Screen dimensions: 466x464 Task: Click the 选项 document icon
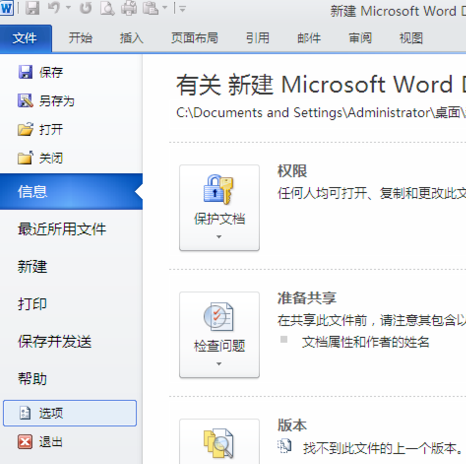click(x=25, y=413)
